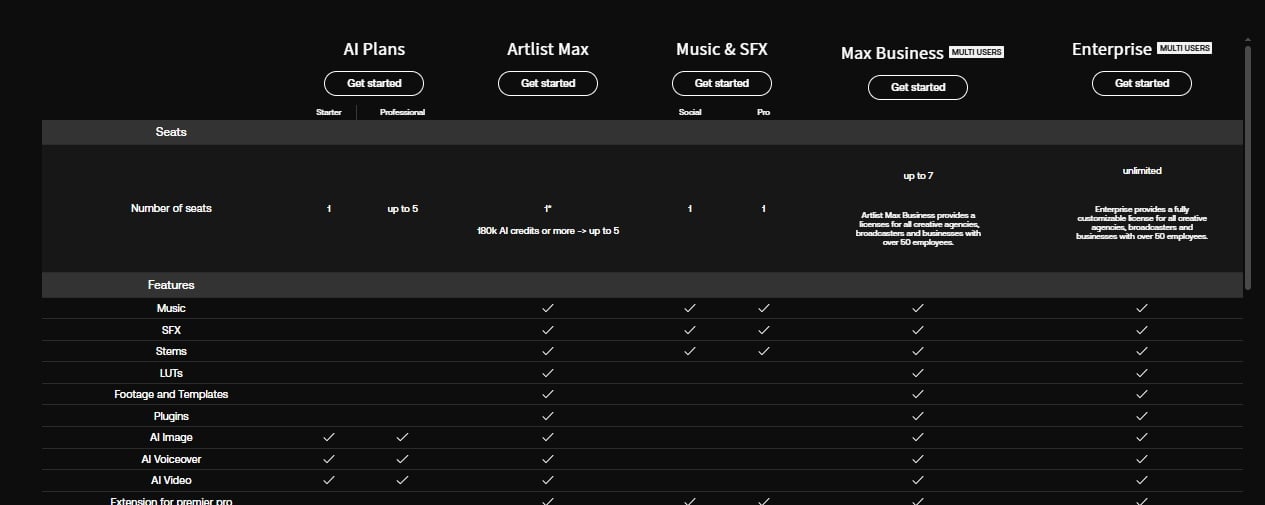Click the Plugins row label
The image size is (1265, 505).
pyautogui.click(x=171, y=416)
